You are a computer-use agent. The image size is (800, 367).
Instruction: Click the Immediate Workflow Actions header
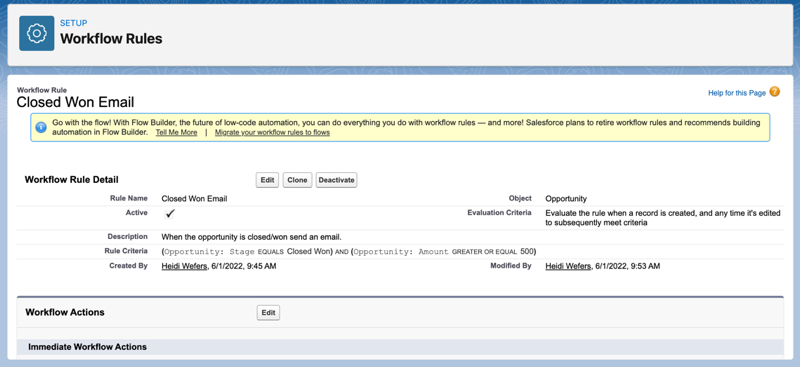click(87, 347)
